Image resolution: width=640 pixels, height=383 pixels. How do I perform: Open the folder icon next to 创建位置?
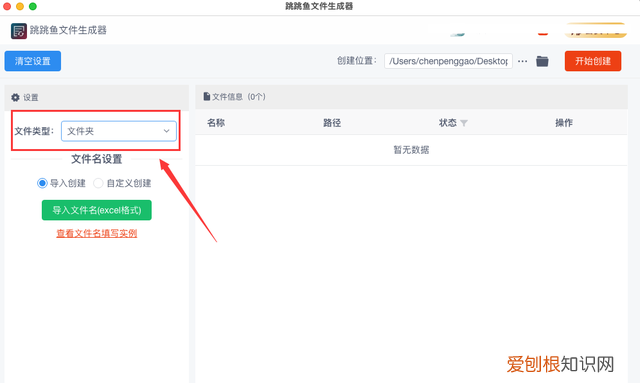pos(542,61)
